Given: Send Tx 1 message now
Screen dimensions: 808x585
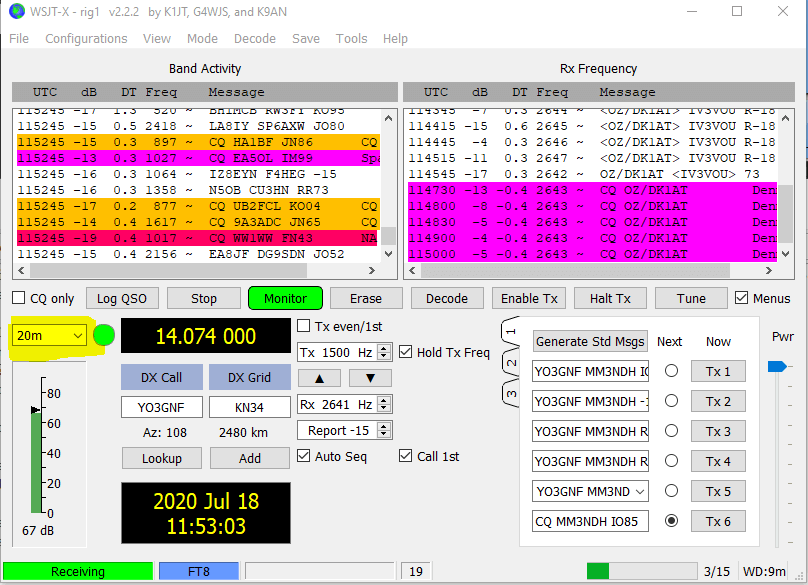Looking at the screenshot, I should (x=718, y=371).
